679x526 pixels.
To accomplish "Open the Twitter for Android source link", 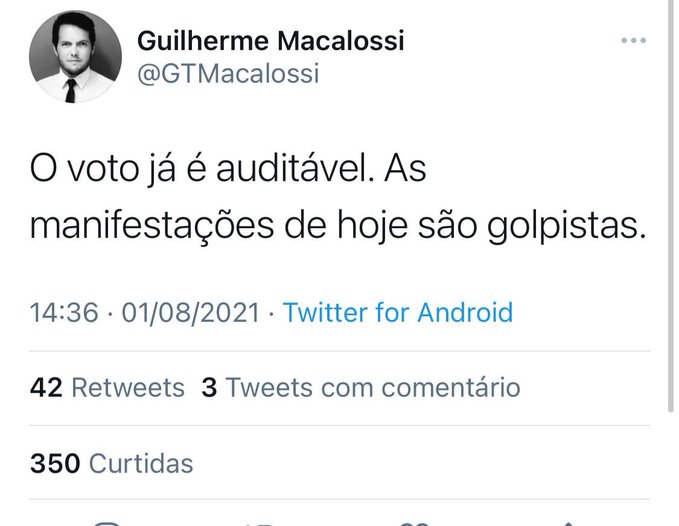I will click(x=398, y=312).
